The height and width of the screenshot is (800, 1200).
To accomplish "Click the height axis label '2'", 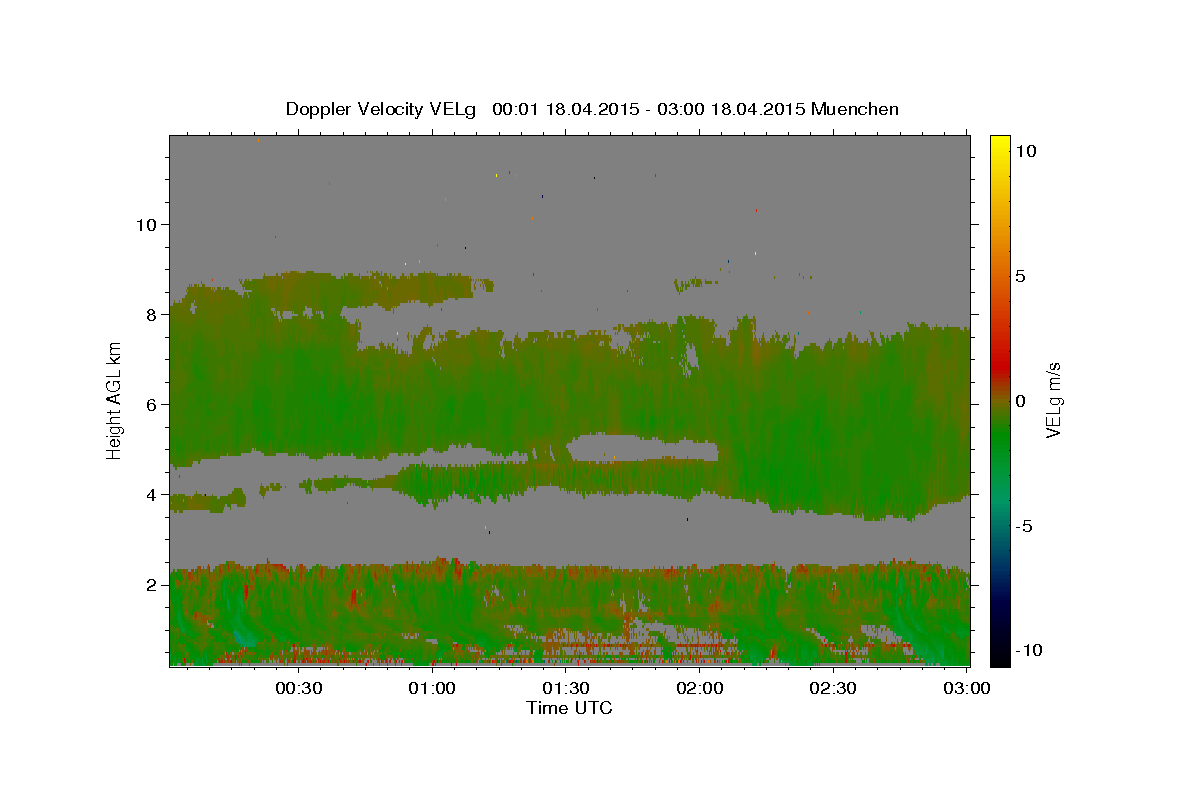I will pyautogui.click(x=150, y=584).
